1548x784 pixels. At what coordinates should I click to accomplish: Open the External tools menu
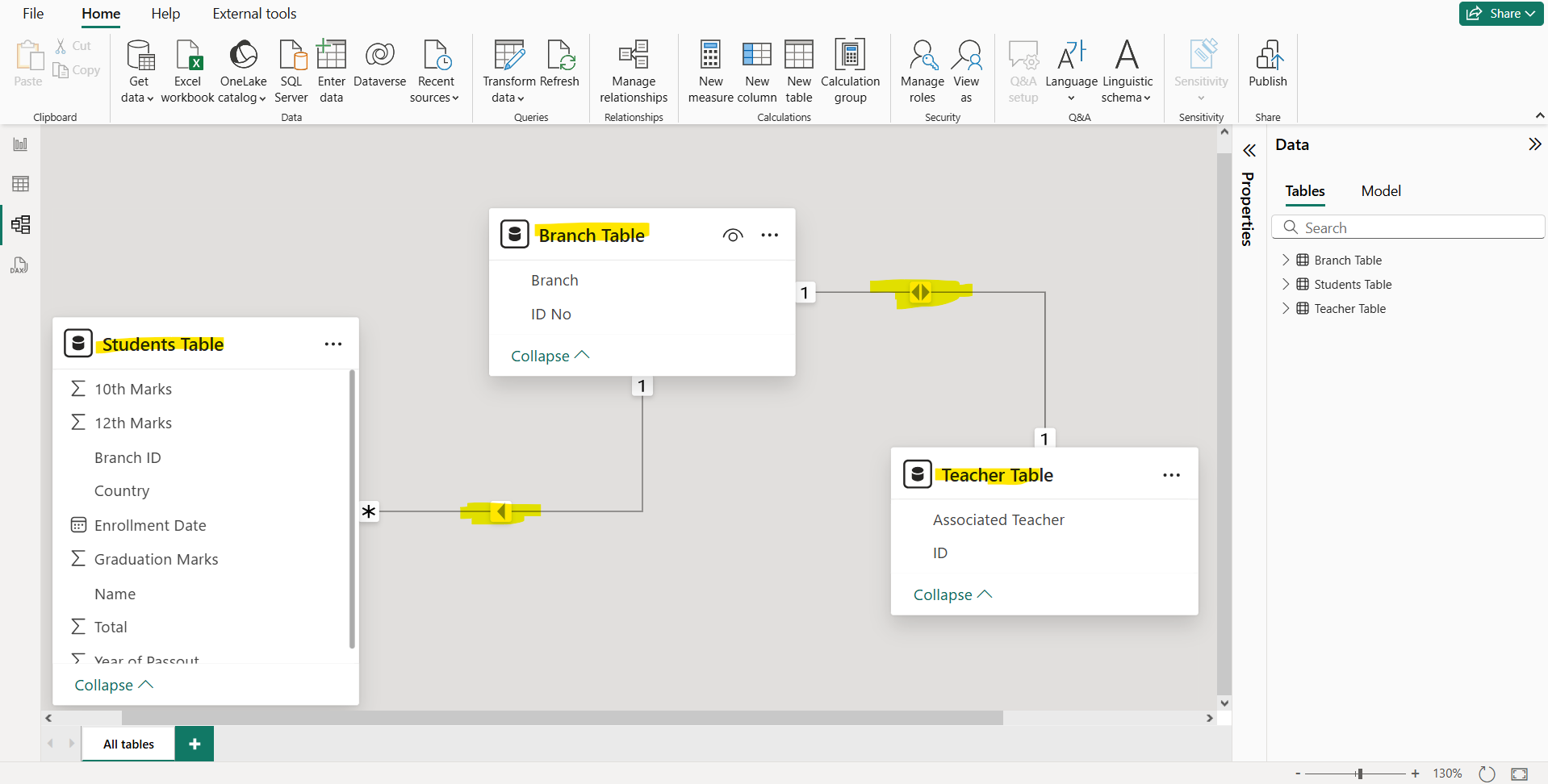(253, 13)
